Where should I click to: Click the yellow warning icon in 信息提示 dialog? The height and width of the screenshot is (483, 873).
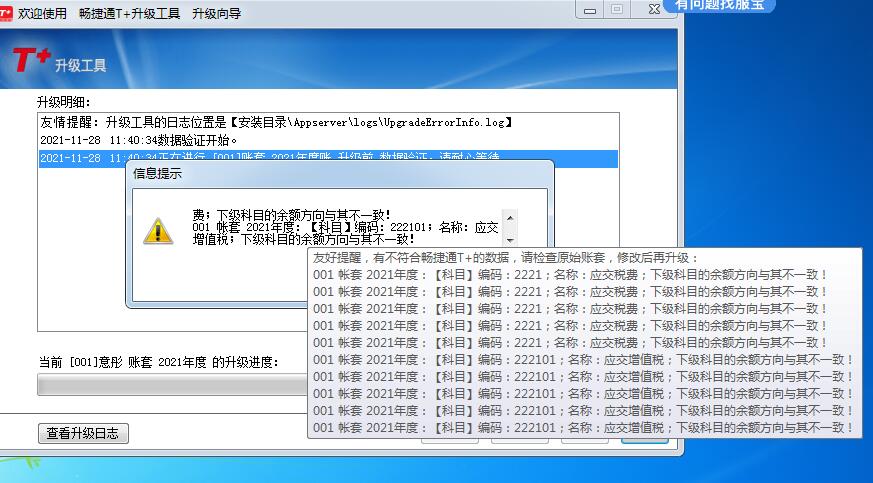coord(158,231)
